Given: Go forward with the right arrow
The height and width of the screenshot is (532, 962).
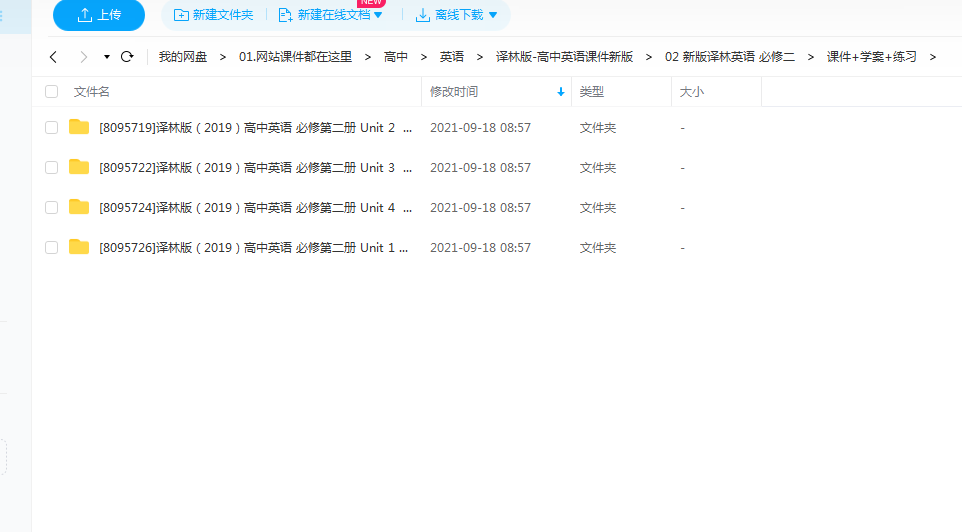Looking at the screenshot, I should [83, 56].
